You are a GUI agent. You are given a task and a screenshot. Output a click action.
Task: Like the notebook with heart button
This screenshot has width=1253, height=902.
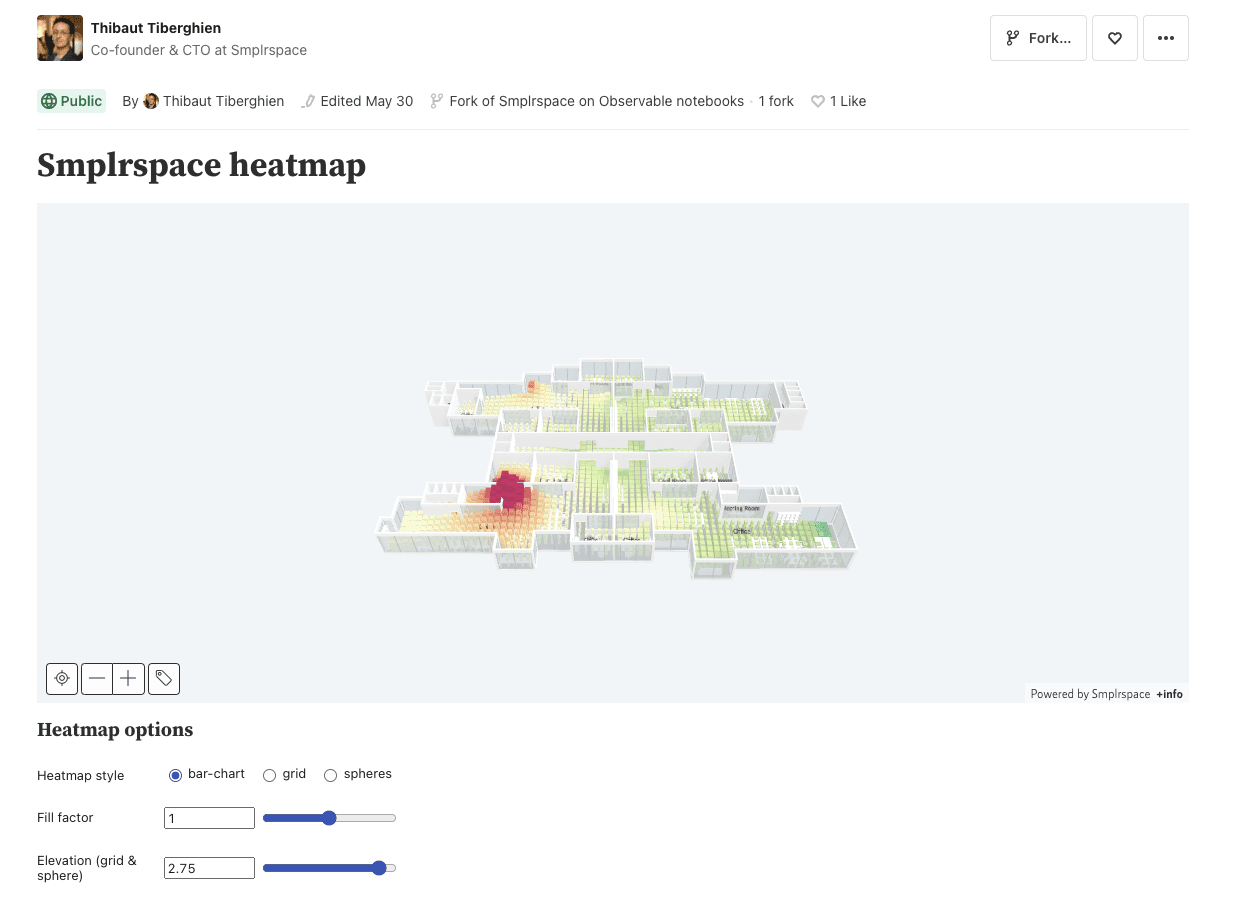pos(1114,39)
